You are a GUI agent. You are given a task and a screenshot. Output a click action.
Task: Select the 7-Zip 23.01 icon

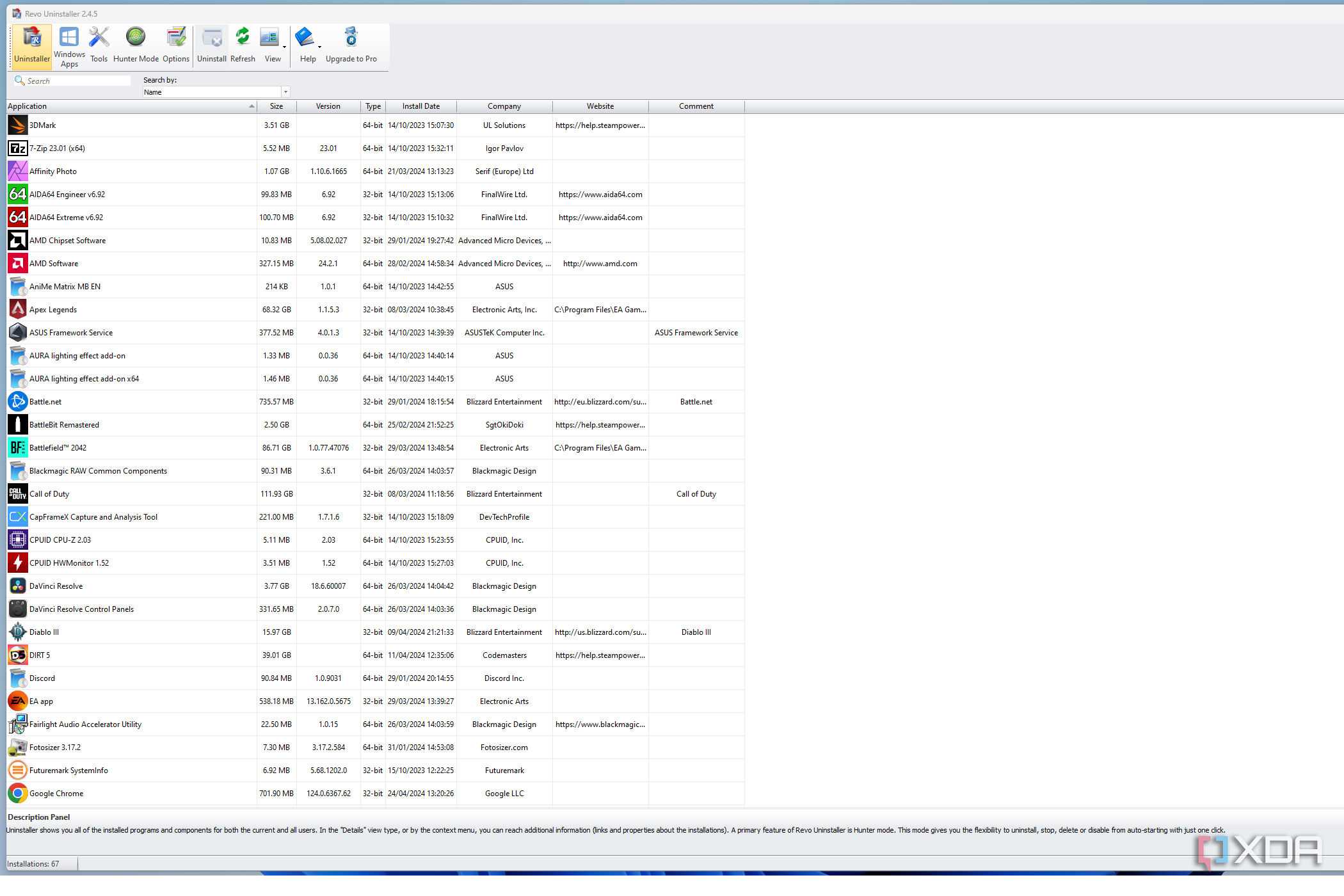pyautogui.click(x=18, y=148)
